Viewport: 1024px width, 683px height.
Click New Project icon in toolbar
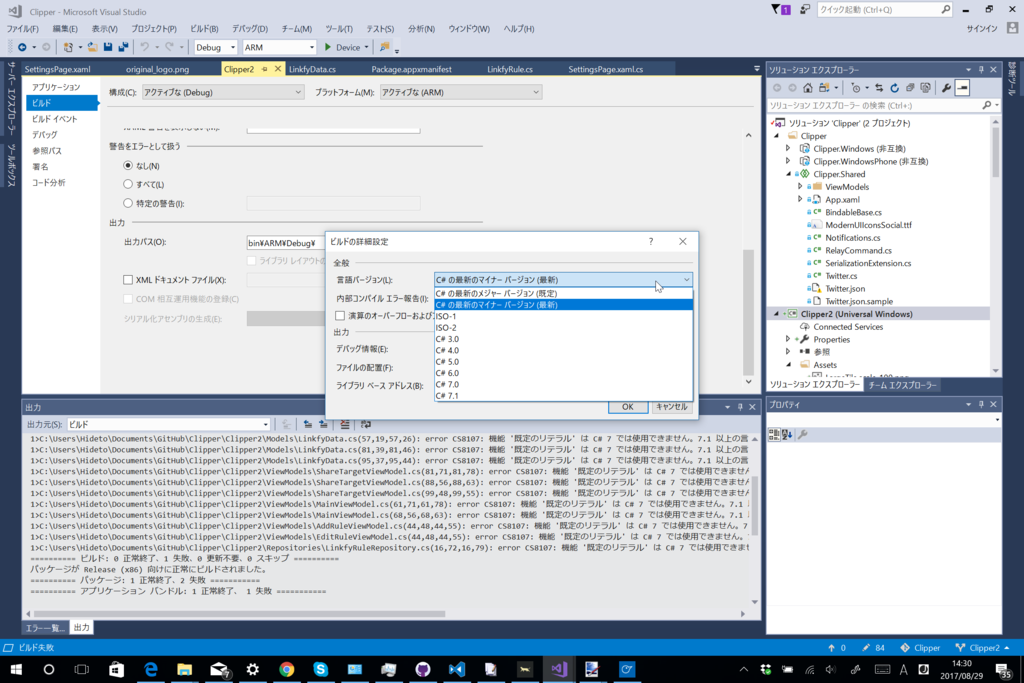[68, 47]
